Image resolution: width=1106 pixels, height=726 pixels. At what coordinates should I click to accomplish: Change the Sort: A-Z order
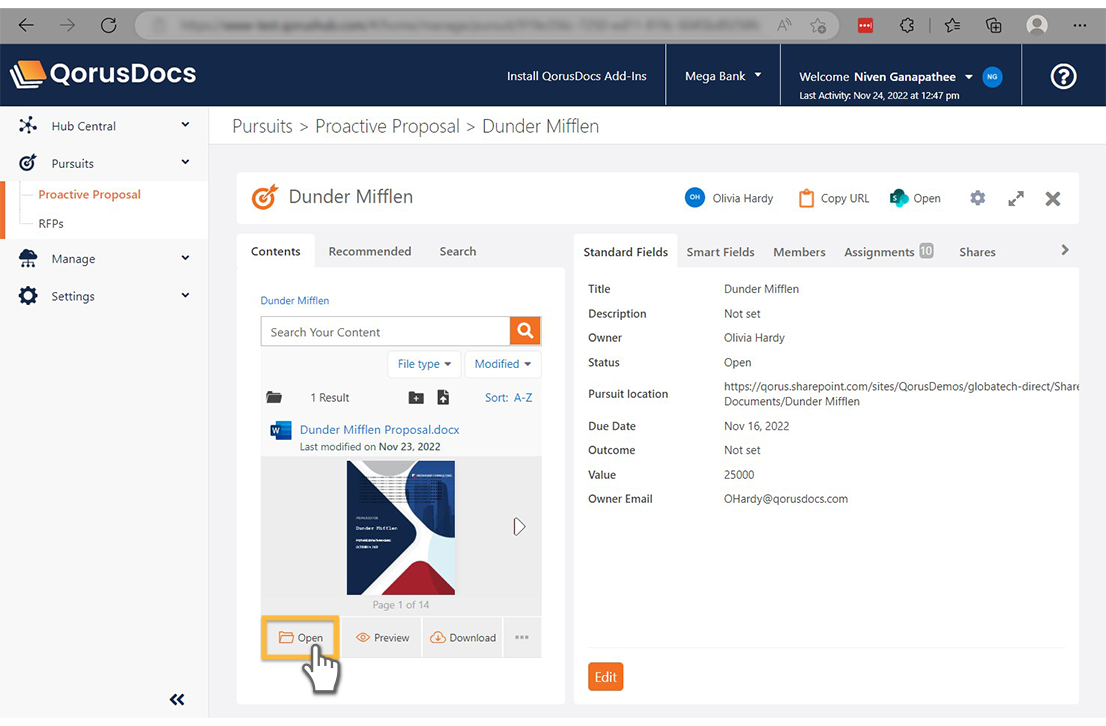[x=509, y=398]
